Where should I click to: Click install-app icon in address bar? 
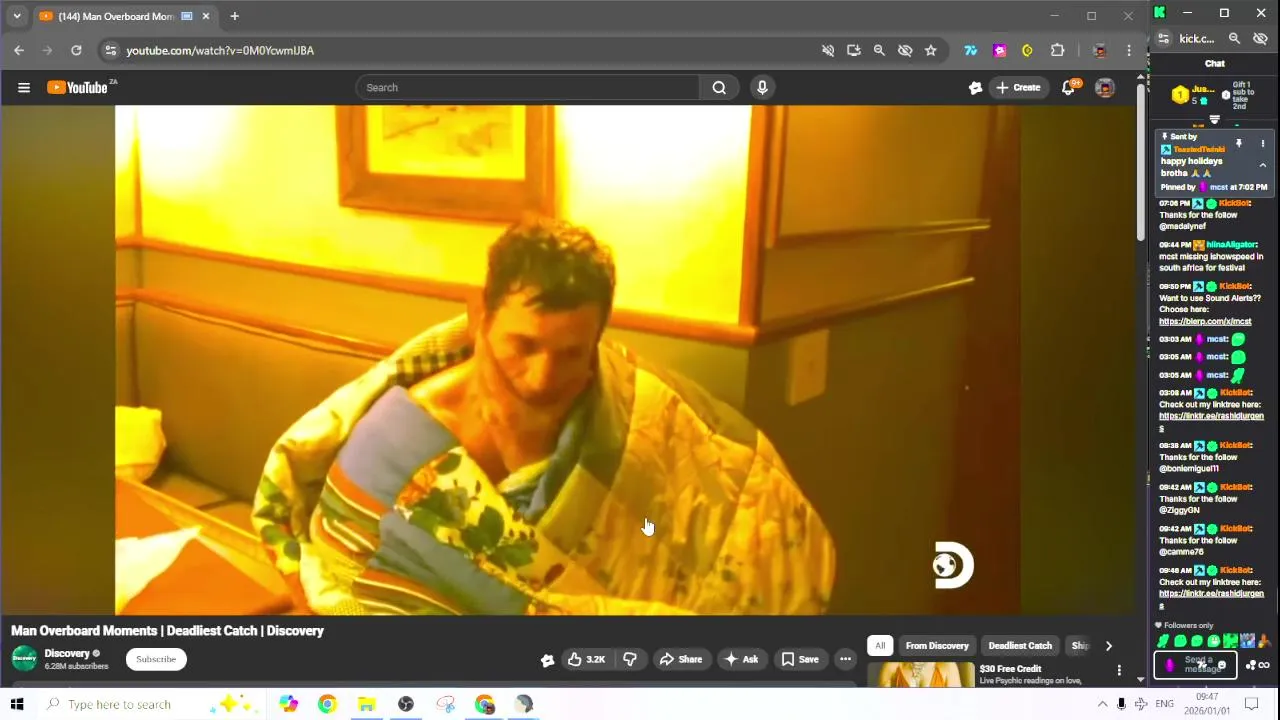854,50
